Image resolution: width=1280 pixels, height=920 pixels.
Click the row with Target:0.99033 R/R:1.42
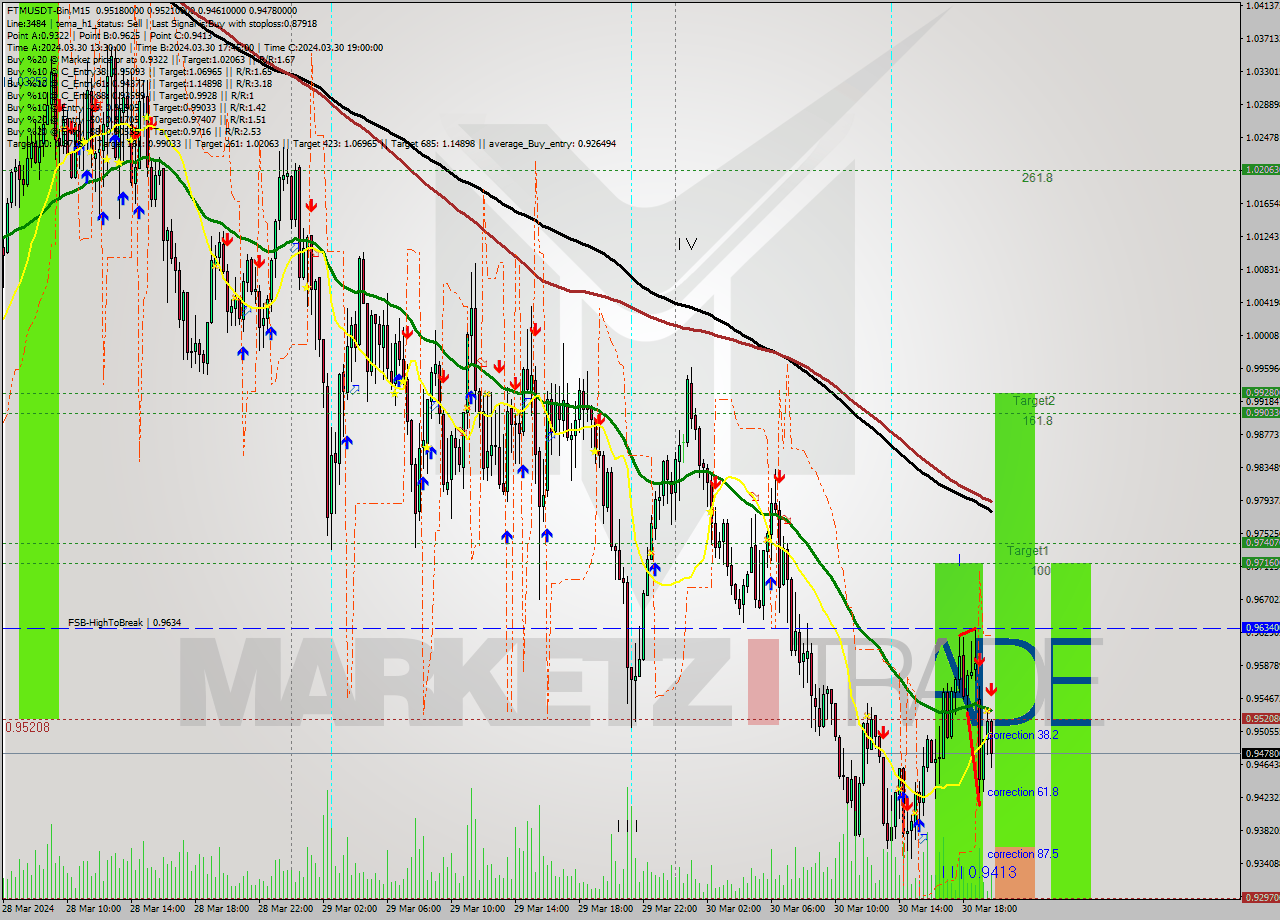click(x=136, y=107)
